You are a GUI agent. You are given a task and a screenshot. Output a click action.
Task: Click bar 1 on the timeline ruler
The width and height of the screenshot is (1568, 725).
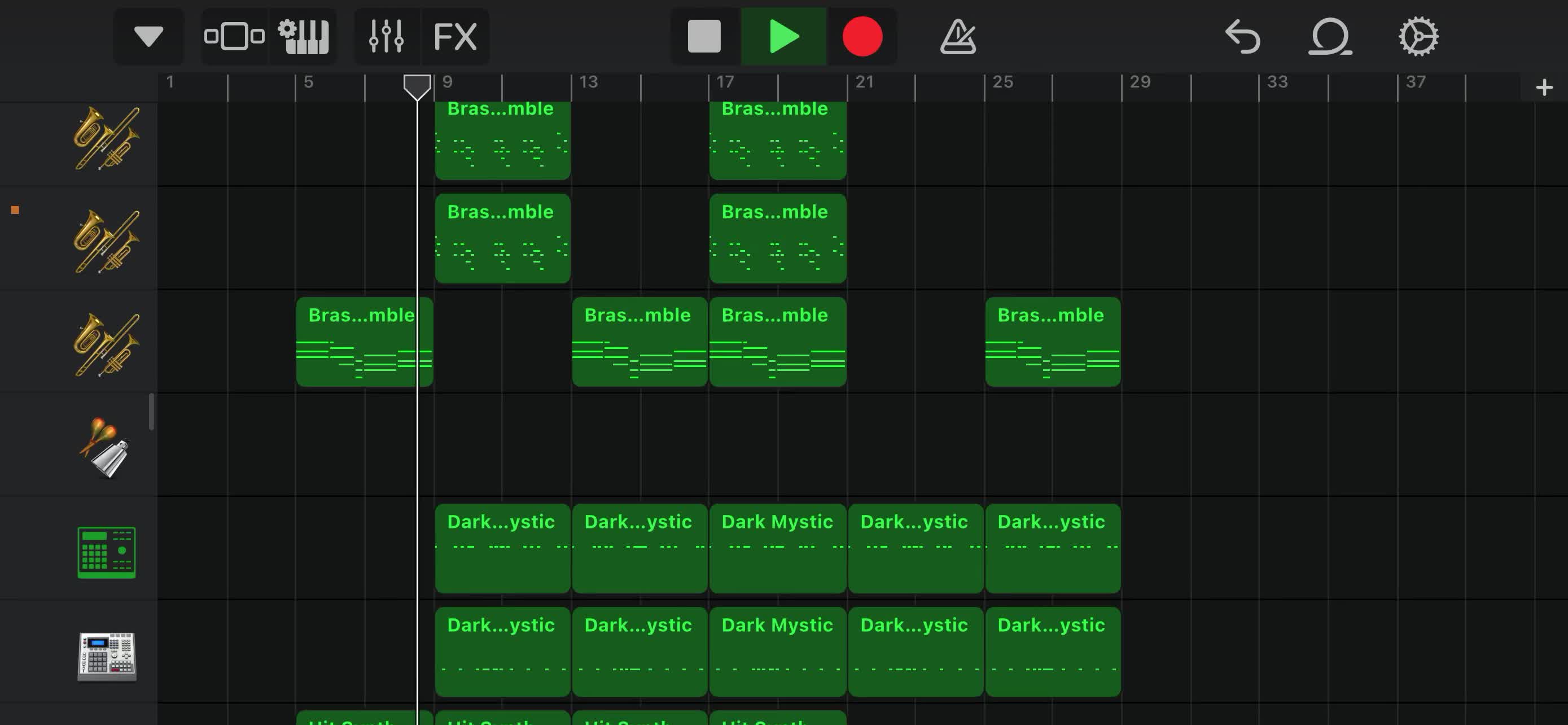170,82
